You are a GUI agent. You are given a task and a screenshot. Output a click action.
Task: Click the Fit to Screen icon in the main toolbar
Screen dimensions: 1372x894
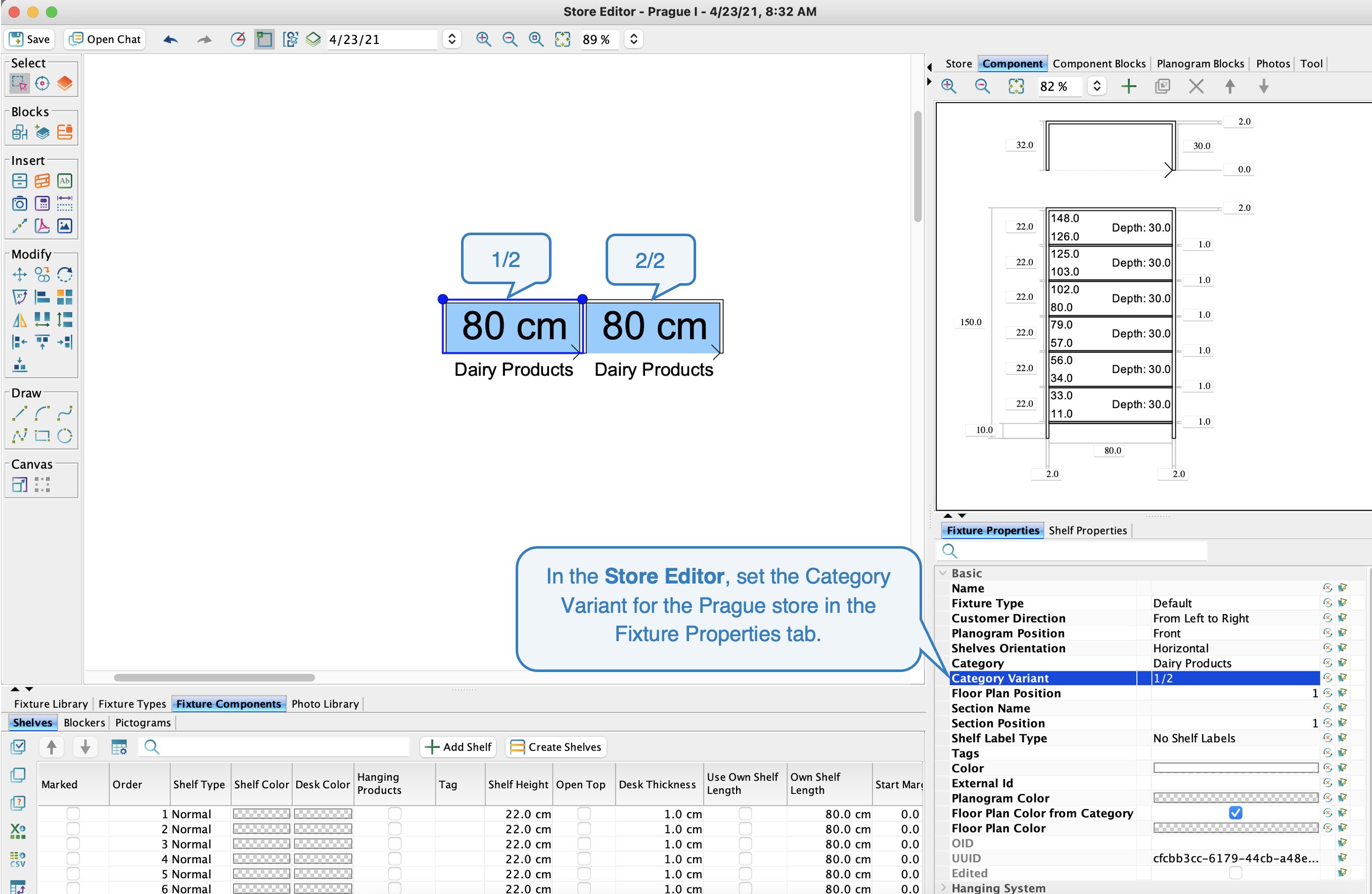pos(563,39)
